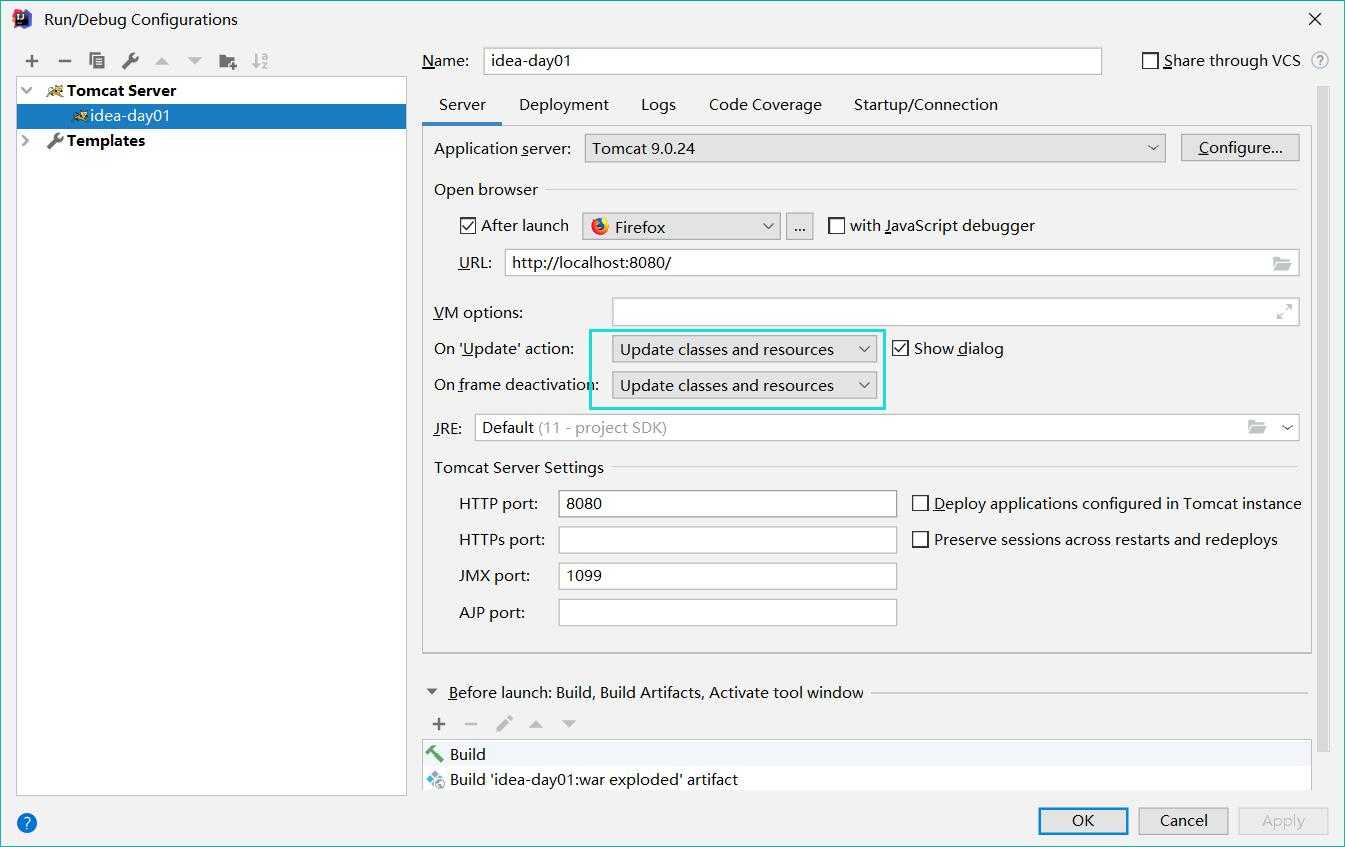The image size is (1345, 847).
Task: Select Templates label in tree
Action: point(106,141)
